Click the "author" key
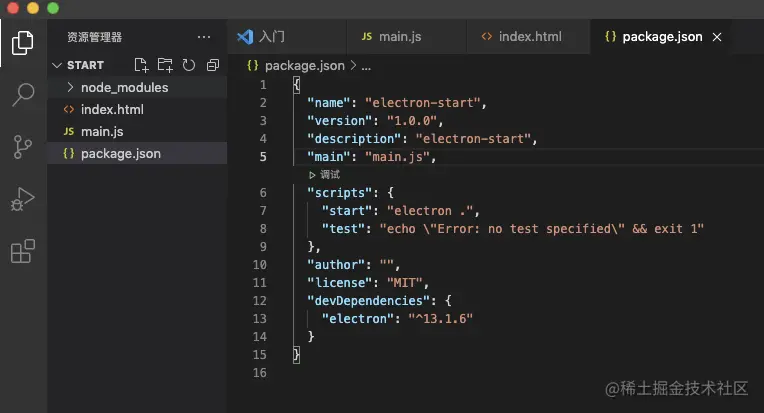764x413 pixels. pos(336,265)
